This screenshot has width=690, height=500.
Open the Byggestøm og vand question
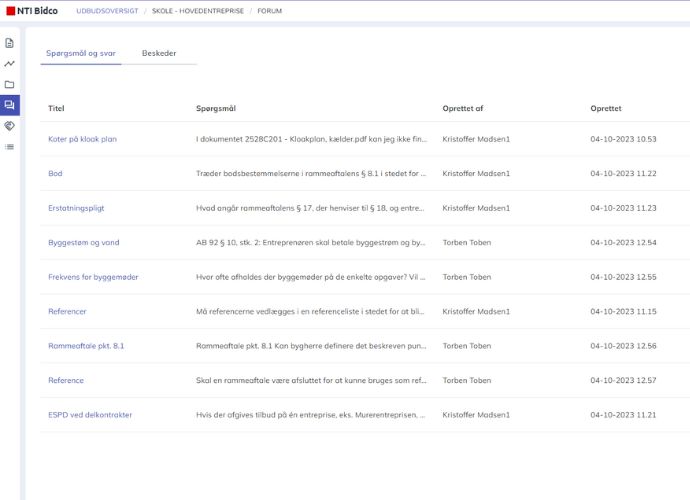(84, 243)
